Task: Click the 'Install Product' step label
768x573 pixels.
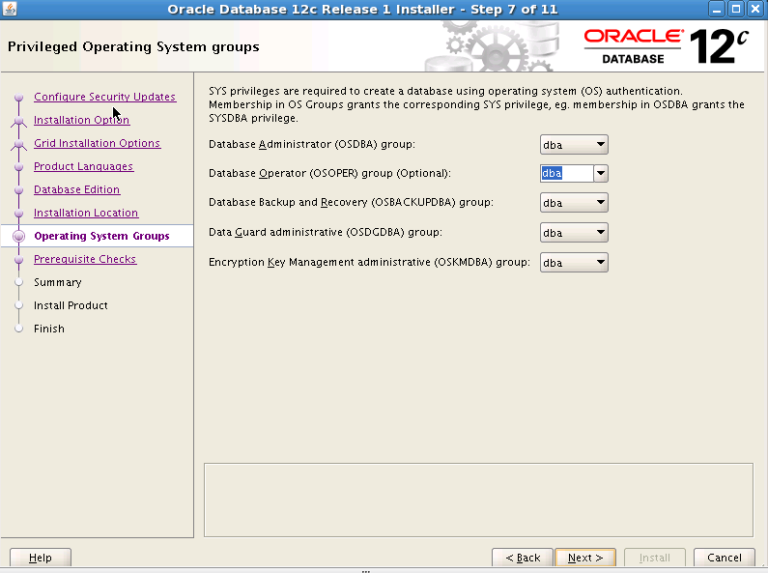Action: 71,305
